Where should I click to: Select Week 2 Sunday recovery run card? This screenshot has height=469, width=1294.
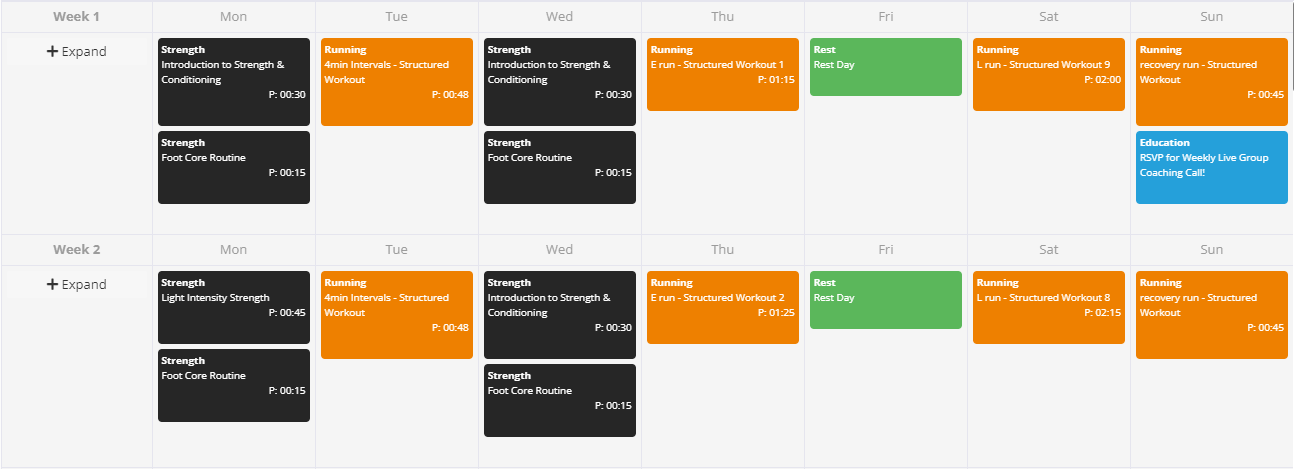coord(1212,315)
